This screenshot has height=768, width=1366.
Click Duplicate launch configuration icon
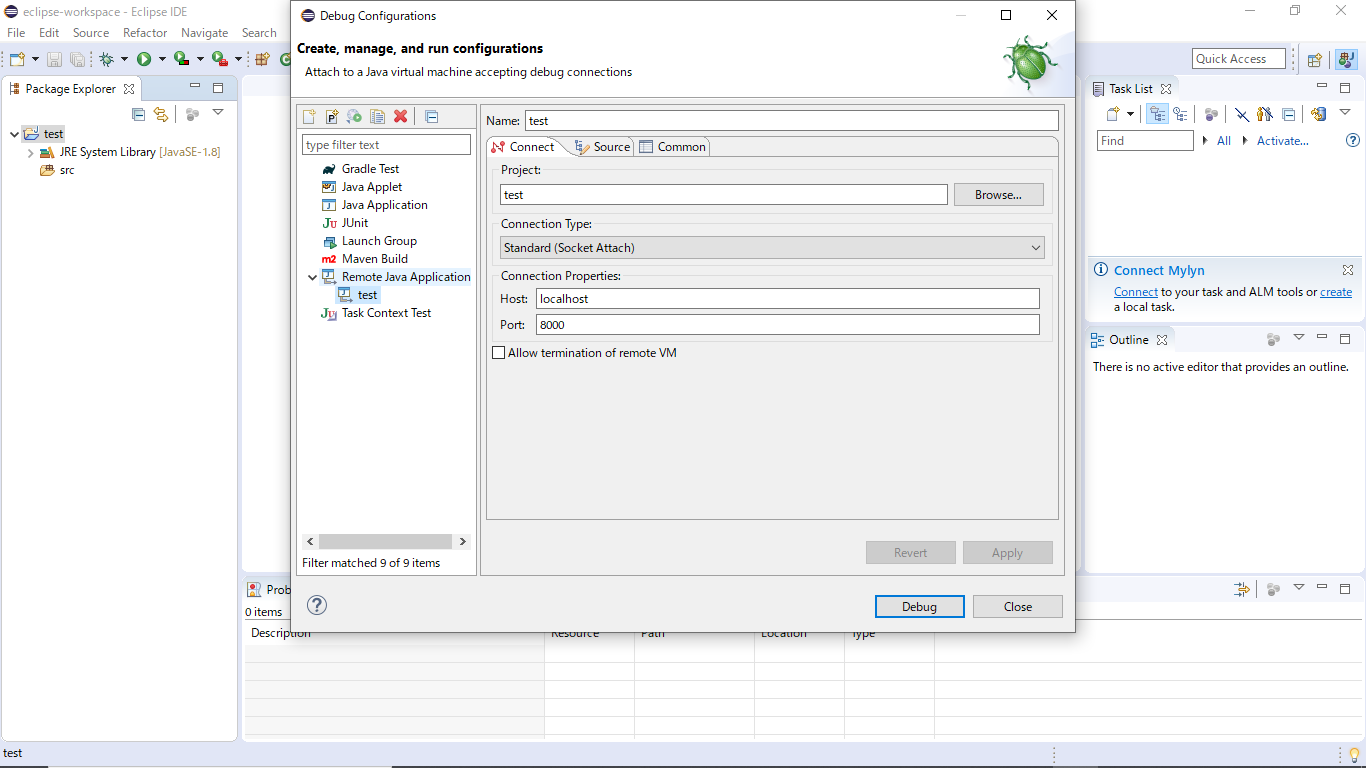pos(377,117)
